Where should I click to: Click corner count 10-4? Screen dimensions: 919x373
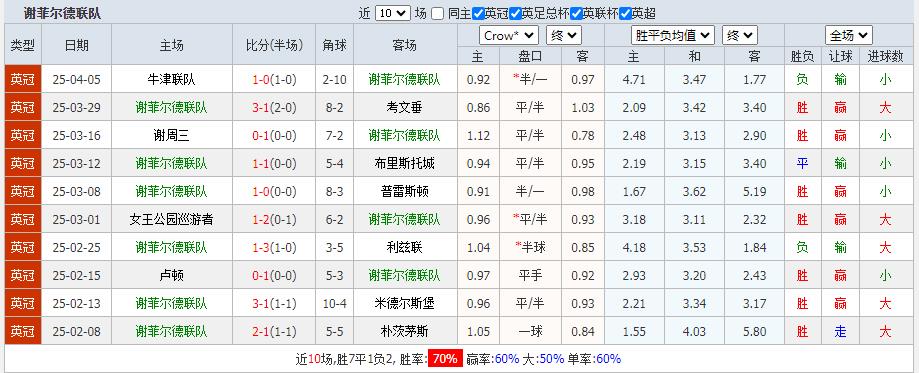335,304
